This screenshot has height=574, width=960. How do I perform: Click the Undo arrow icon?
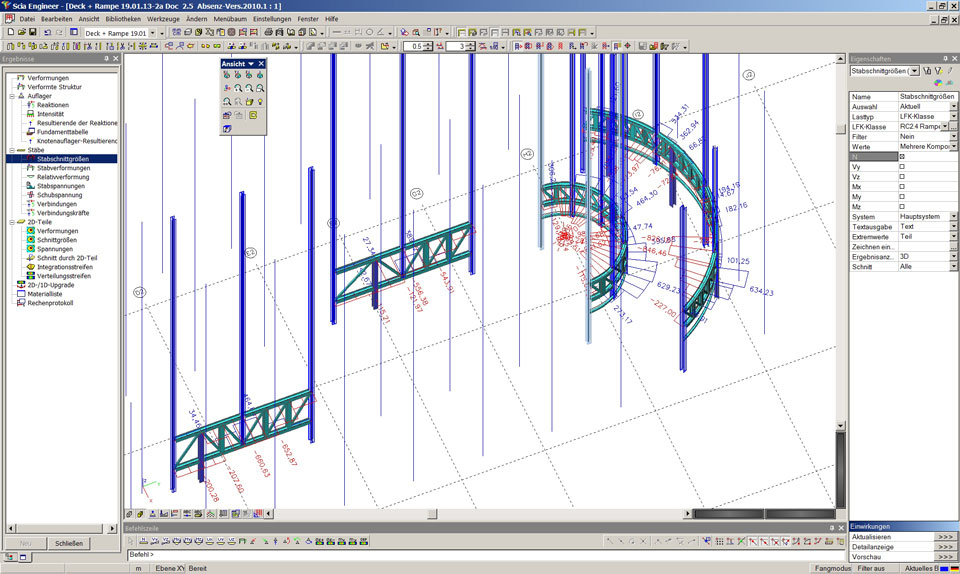pos(48,32)
